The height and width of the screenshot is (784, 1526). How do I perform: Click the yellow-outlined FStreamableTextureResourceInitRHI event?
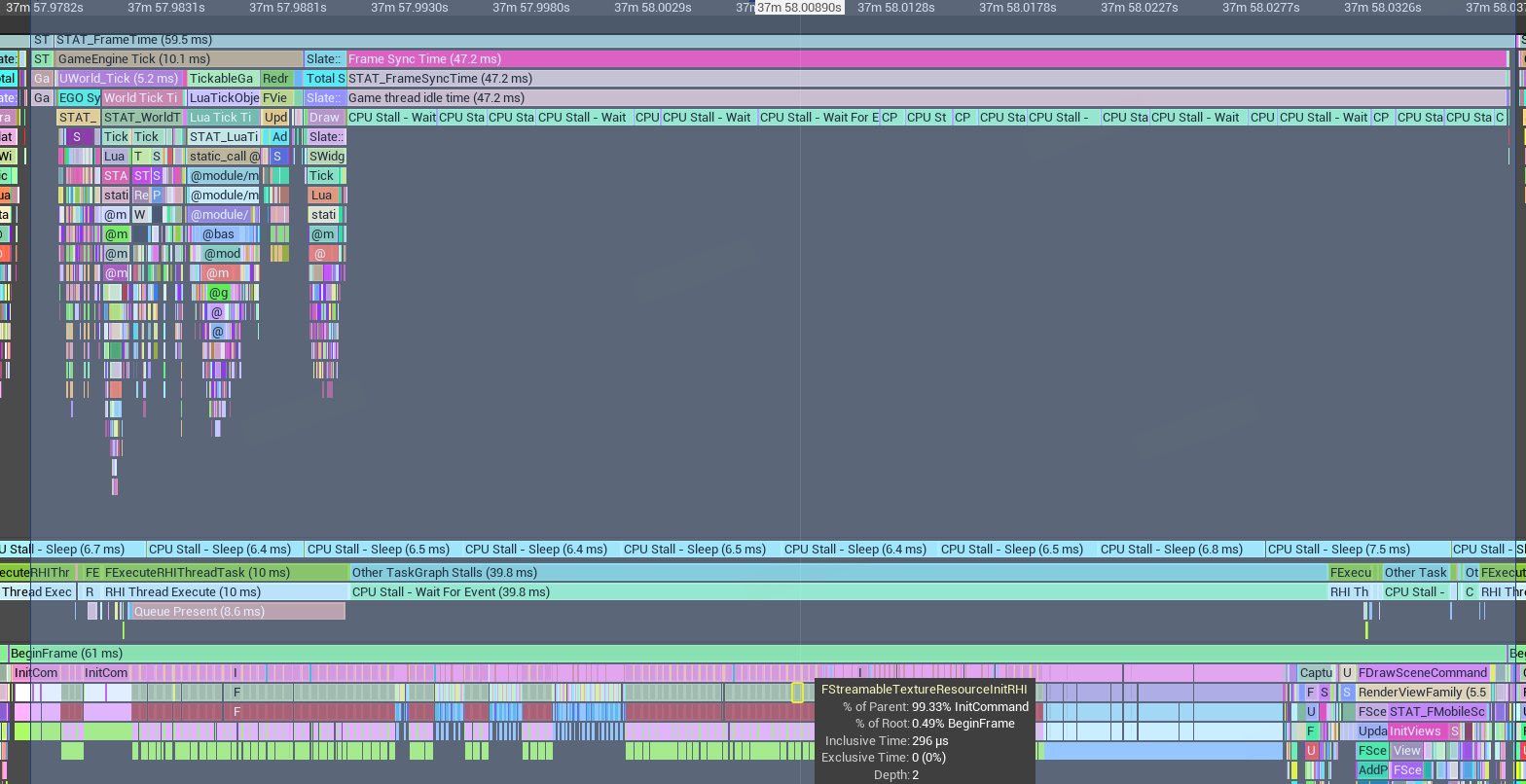point(797,693)
